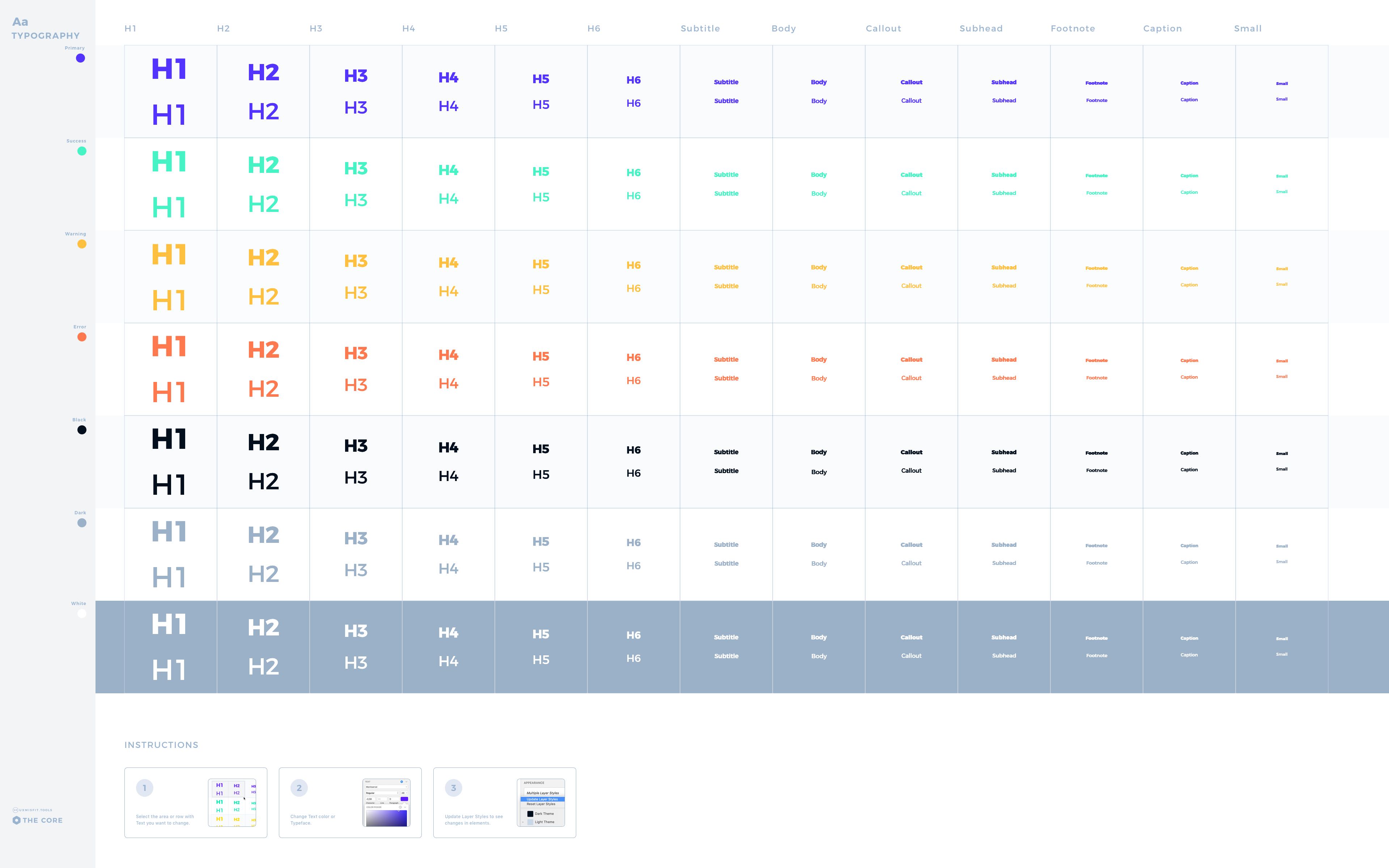Select the Success green color dot

click(x=82, y=151)
